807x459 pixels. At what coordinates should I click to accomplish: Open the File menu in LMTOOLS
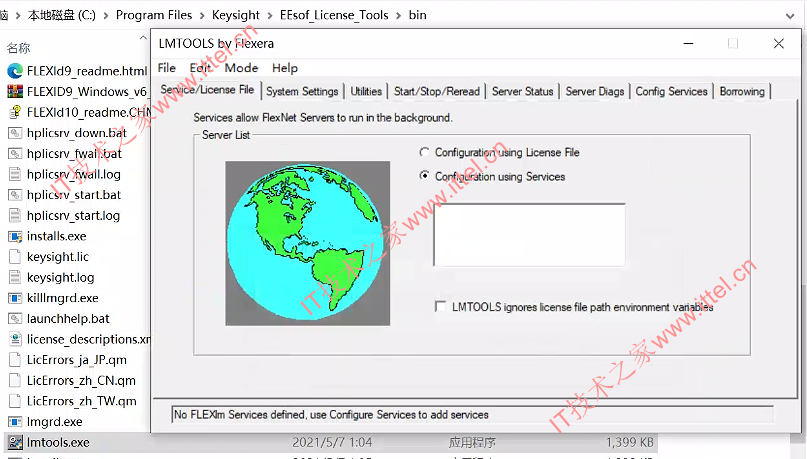pos(166,68)
